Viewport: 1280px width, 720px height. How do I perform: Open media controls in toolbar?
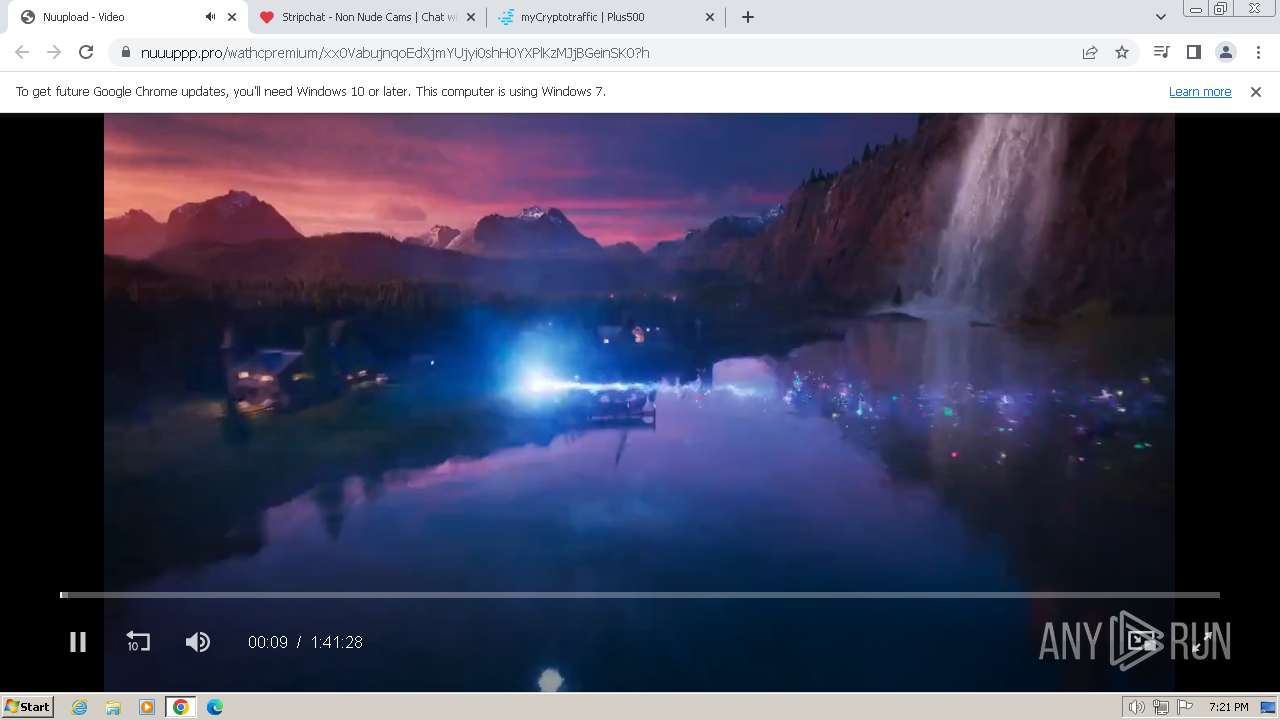[x=1161, y=52]
